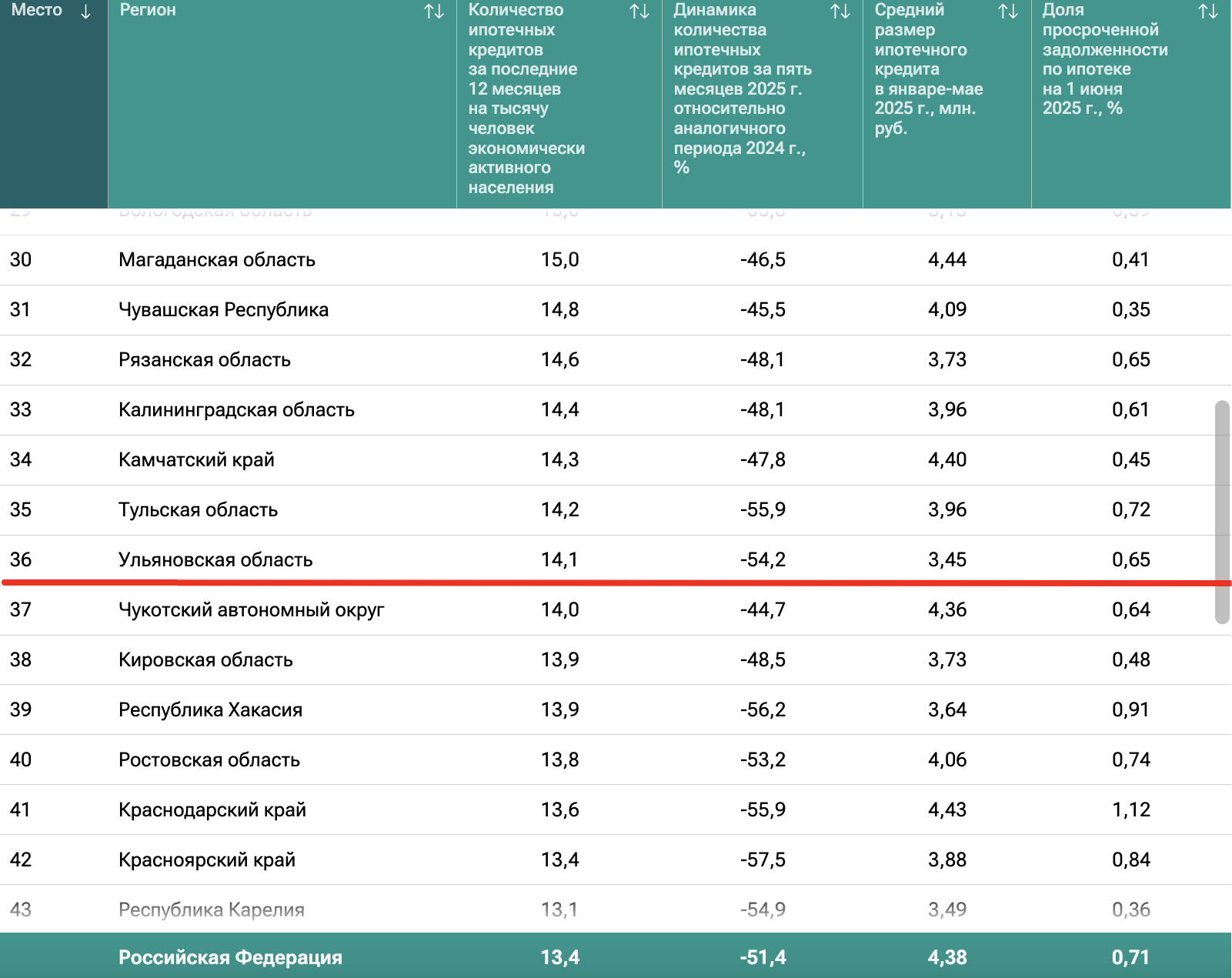
Task: Select Красноярский край row name
Action: point(207,860)
